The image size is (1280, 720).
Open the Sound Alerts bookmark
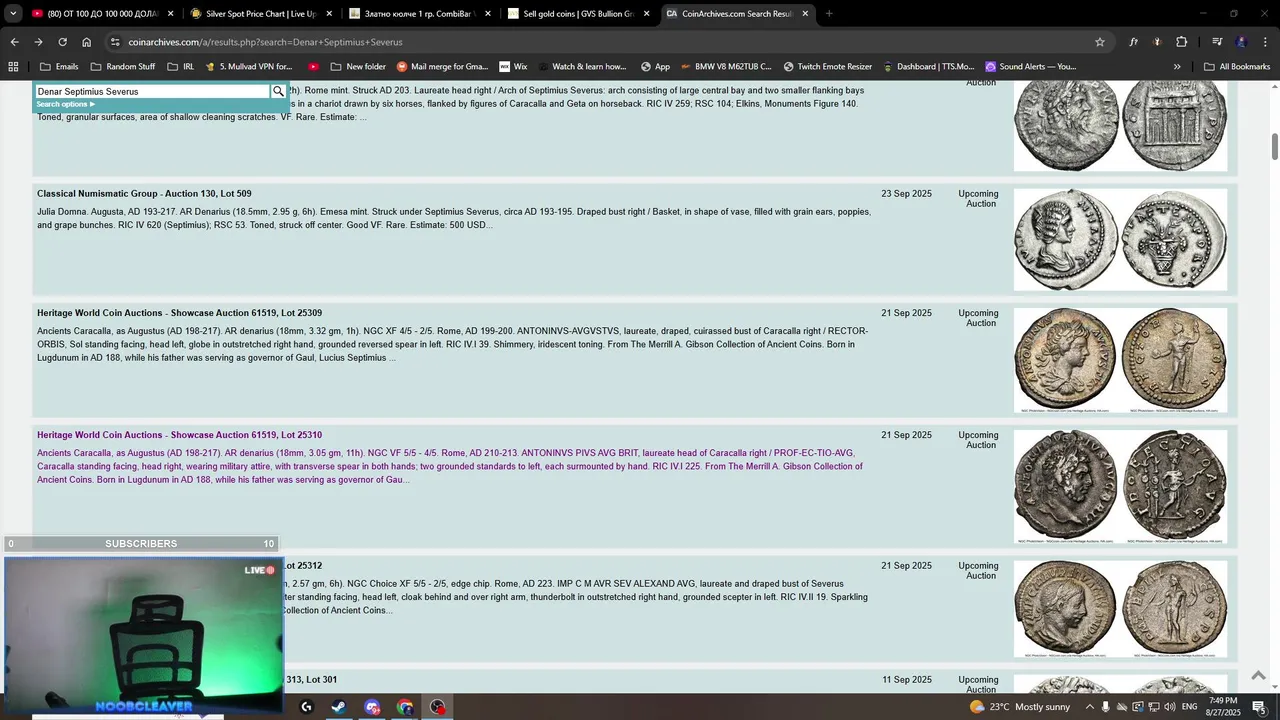1030,67
